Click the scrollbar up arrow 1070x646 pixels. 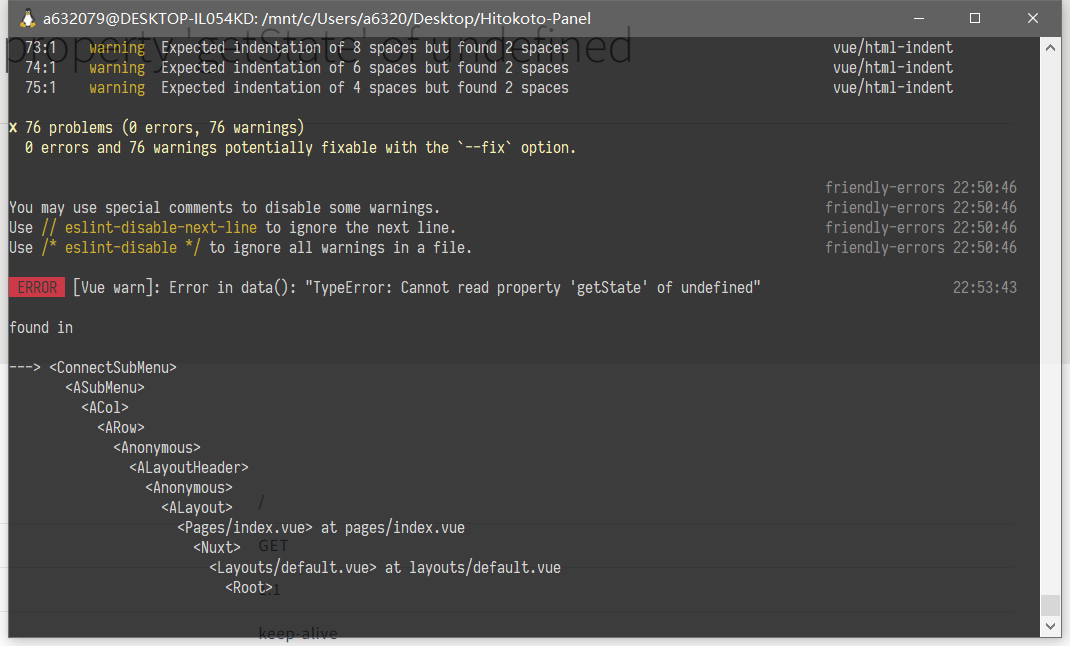[x=1051, y=45]
